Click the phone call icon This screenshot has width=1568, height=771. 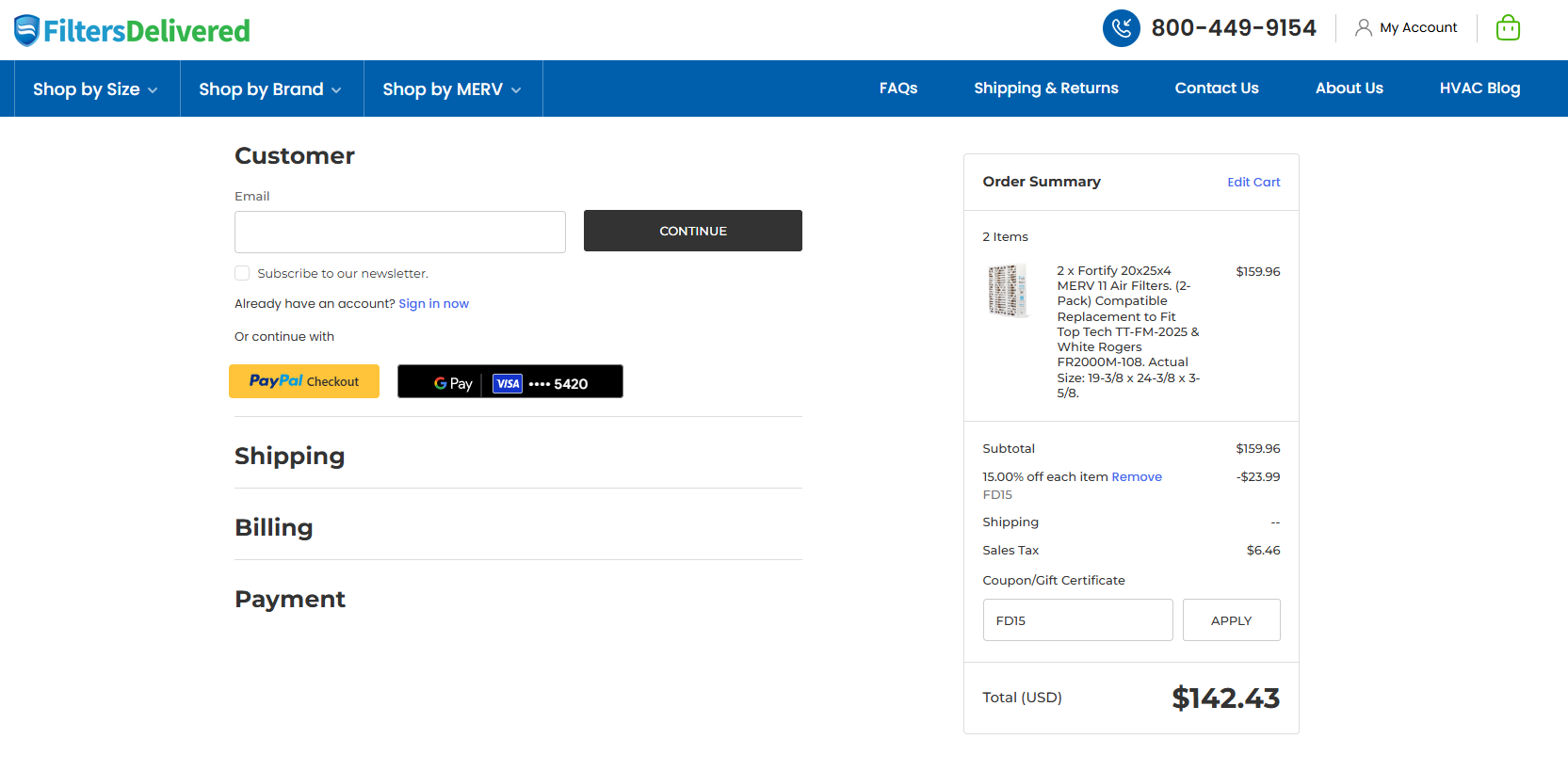pyautogui.click(x=1121, y=28)
